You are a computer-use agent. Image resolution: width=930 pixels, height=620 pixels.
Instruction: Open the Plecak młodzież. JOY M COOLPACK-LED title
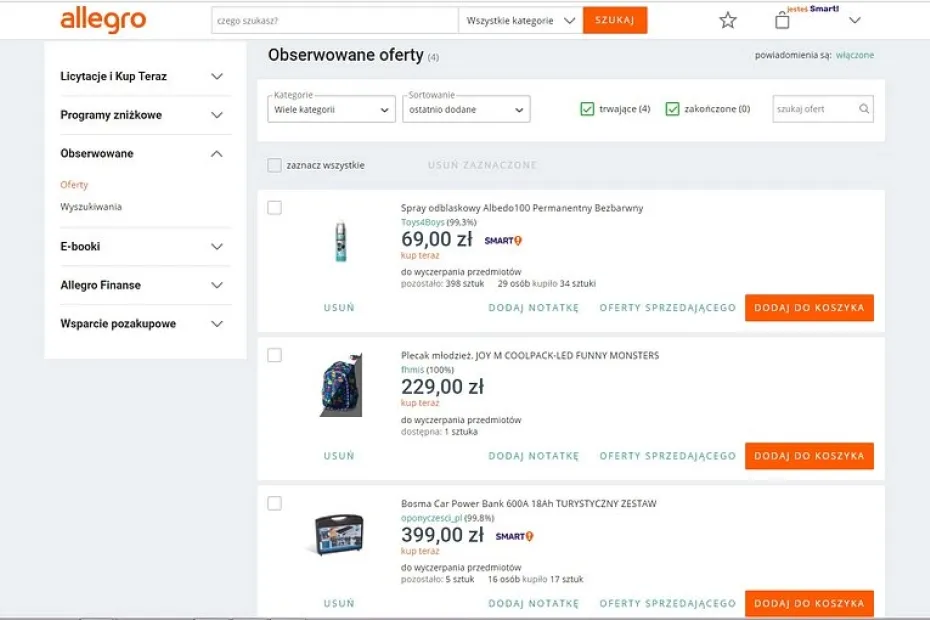(x=530, y=355)
